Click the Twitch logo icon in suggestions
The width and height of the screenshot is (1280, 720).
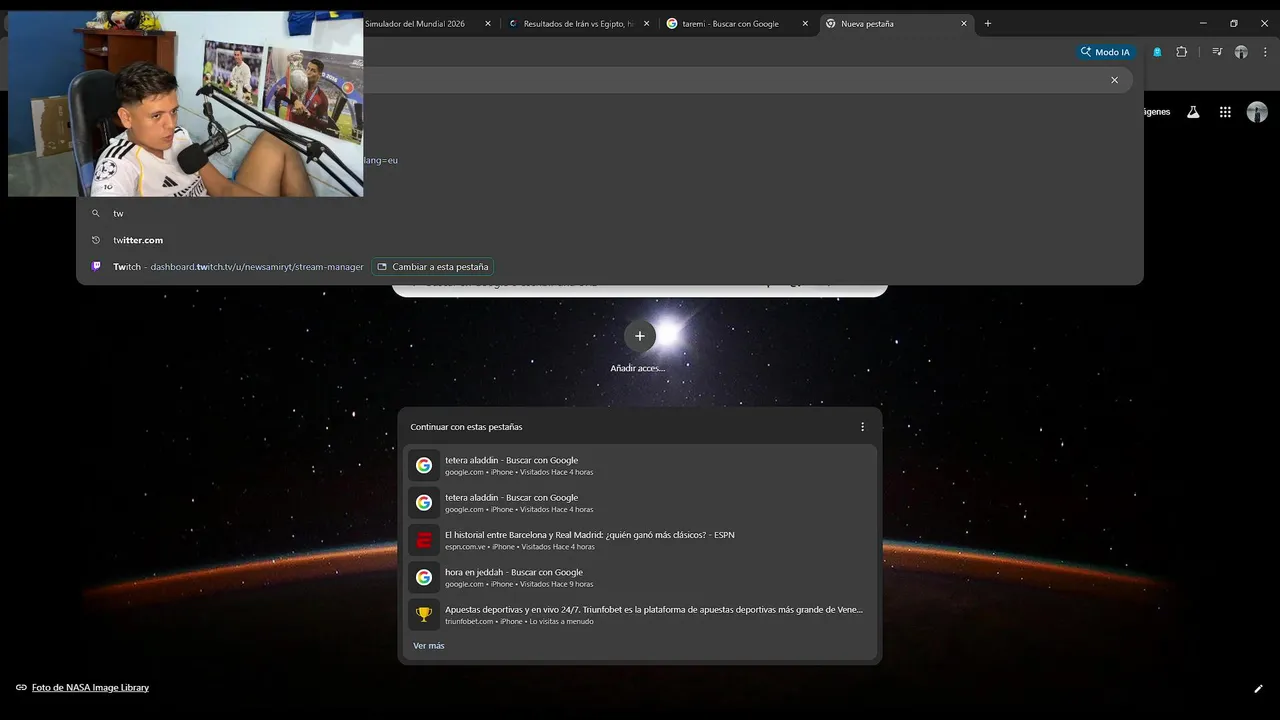pyautogui.click(x=96, y=267)
